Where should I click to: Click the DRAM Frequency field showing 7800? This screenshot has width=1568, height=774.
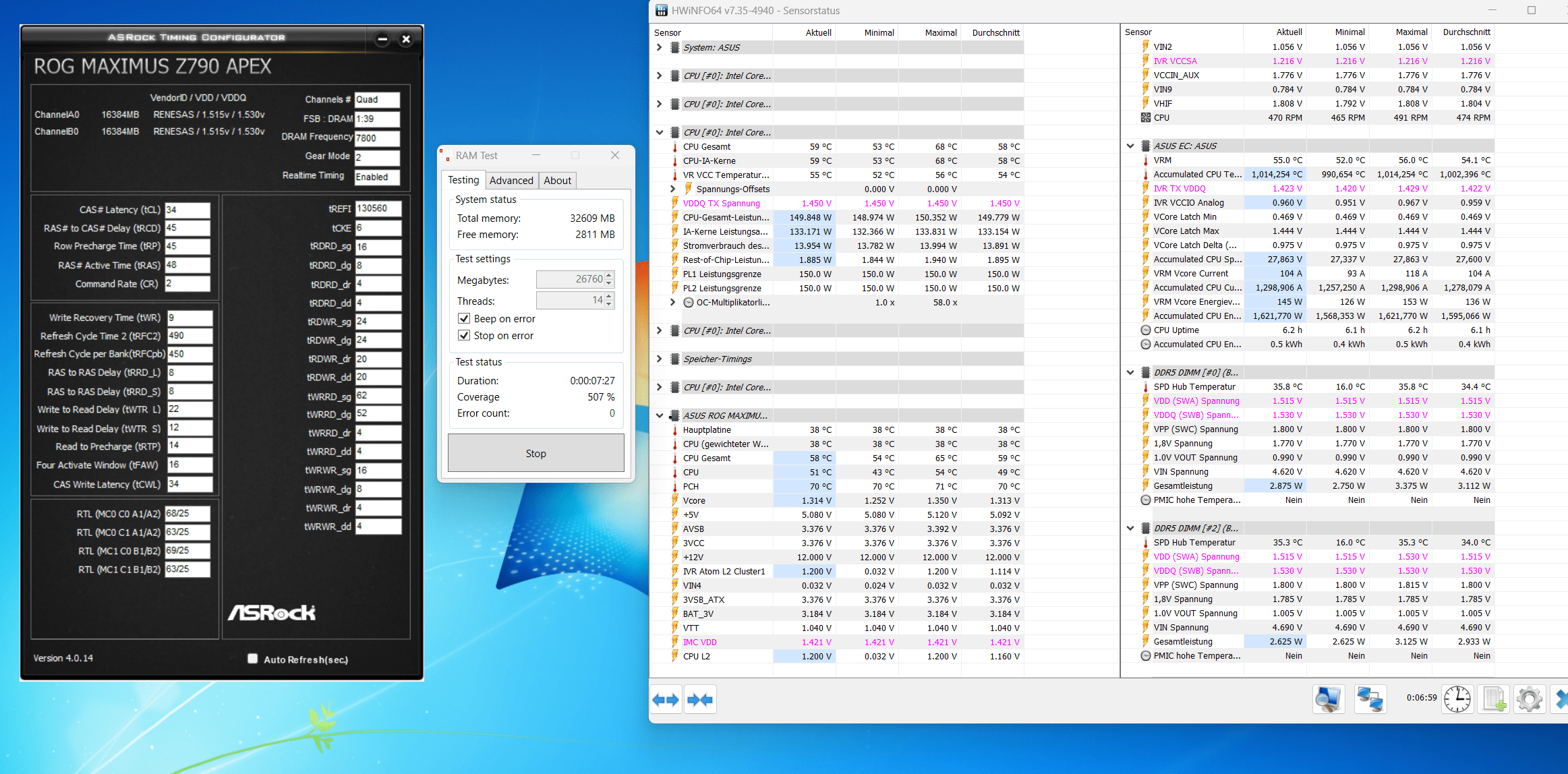[377, 138]
